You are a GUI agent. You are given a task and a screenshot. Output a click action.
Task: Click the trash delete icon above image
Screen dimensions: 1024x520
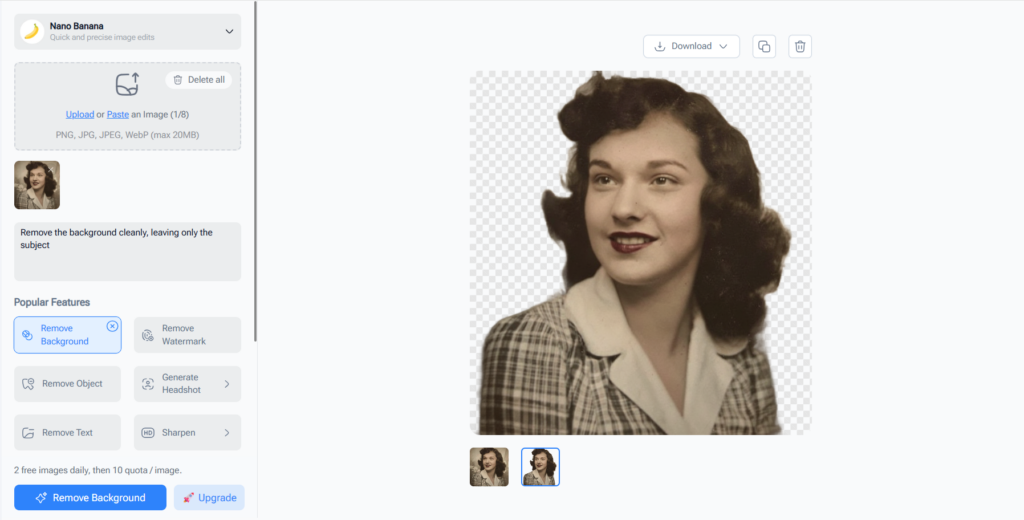[798, 46]
